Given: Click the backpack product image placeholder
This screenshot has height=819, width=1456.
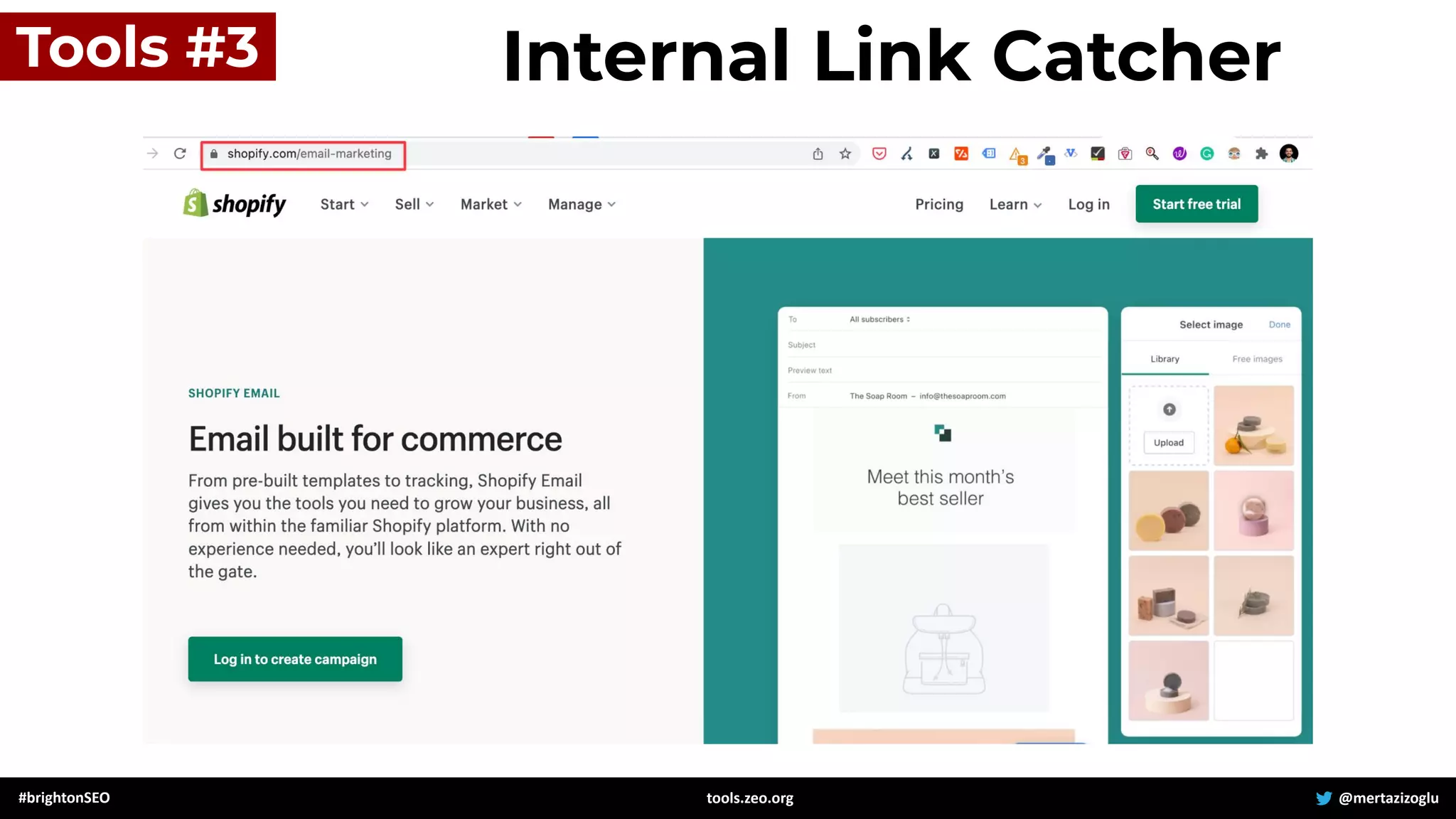Looking at the screenshot, I should point(944,628).
